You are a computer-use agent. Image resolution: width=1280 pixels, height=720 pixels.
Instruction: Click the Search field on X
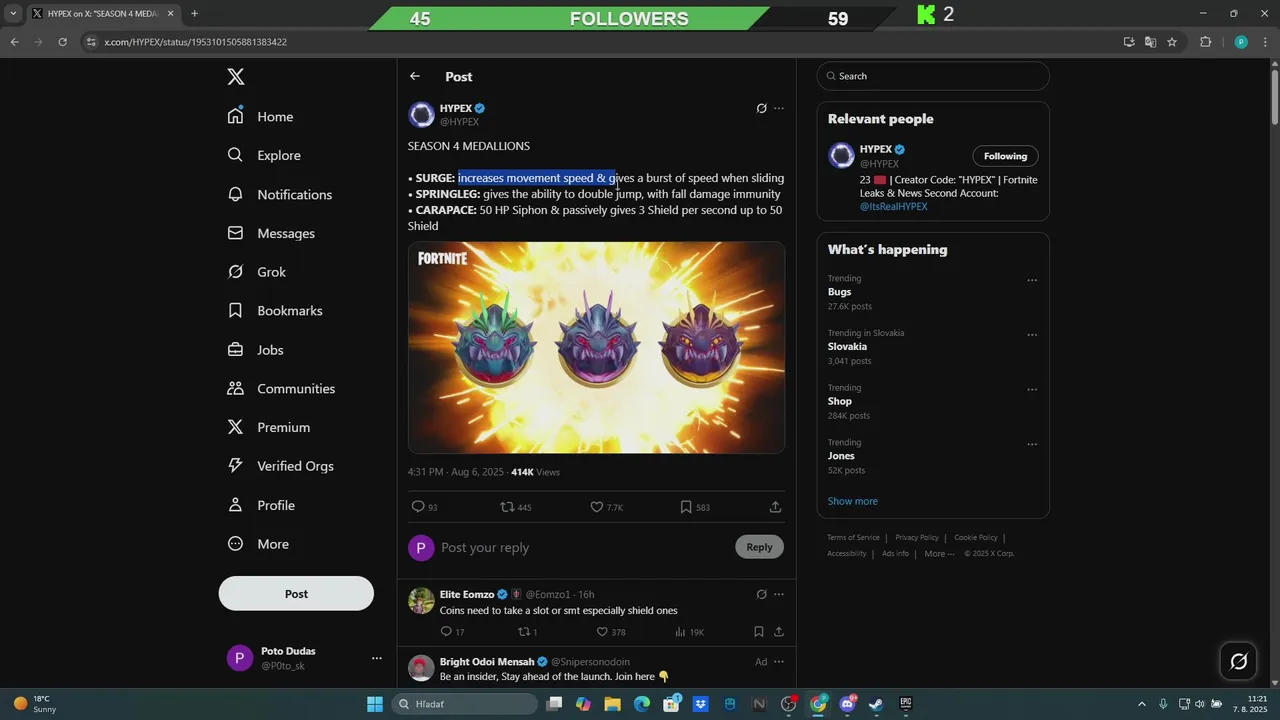933,76
